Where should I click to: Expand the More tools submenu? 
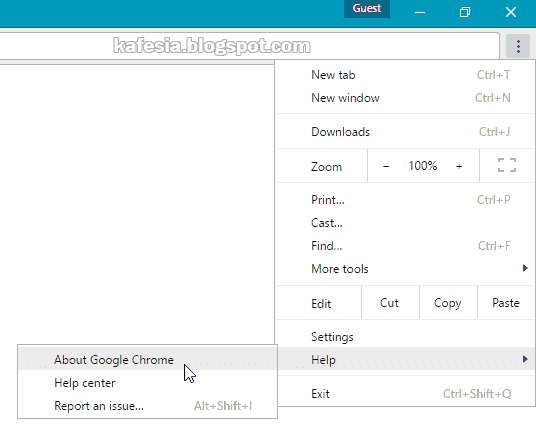(405, 269)
